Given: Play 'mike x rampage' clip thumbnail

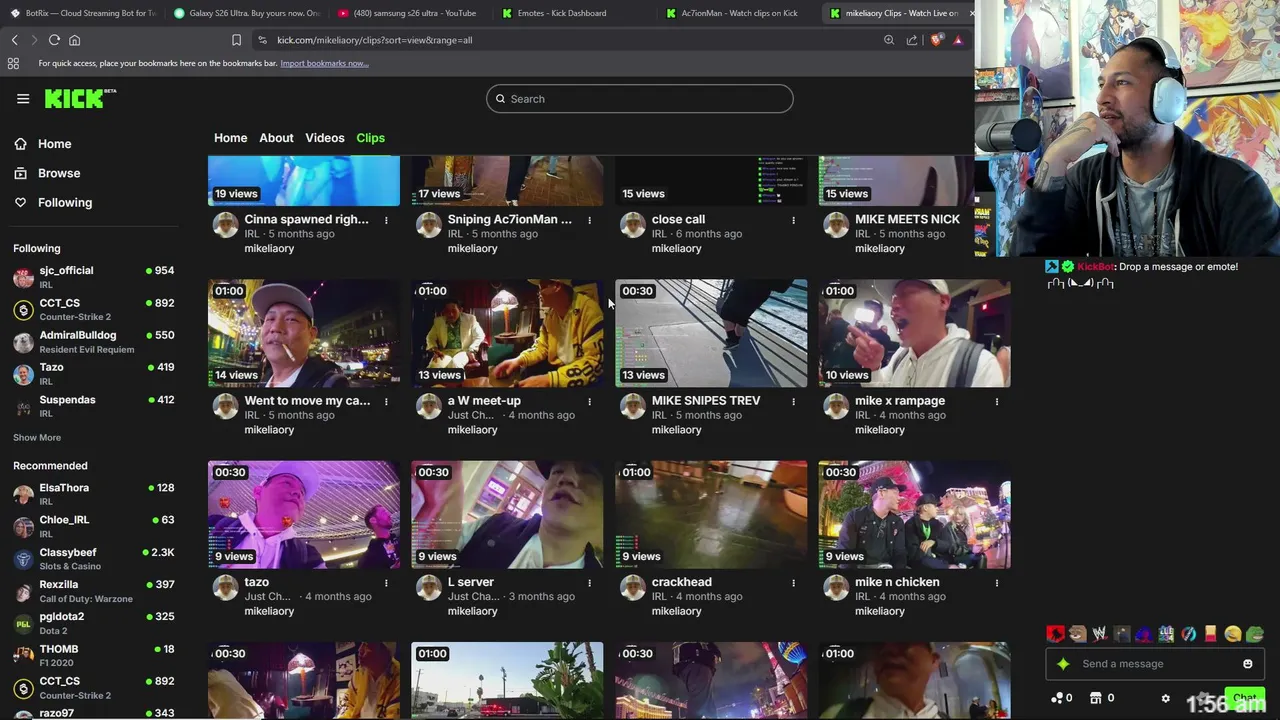Looking at the screenshot, I should click(914, 333).
